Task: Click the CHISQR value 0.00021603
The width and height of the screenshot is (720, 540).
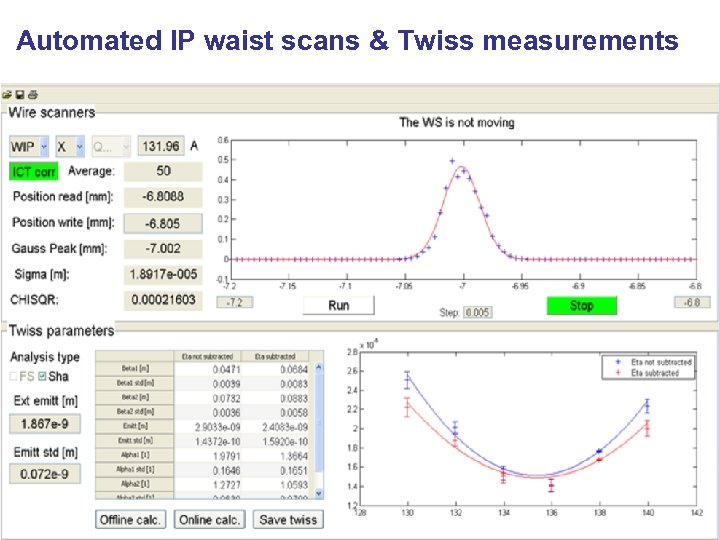Action: (163, 300)
